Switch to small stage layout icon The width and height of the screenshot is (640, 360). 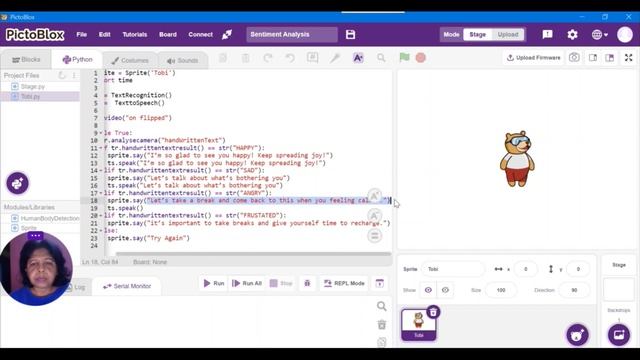tap(593, 58)
